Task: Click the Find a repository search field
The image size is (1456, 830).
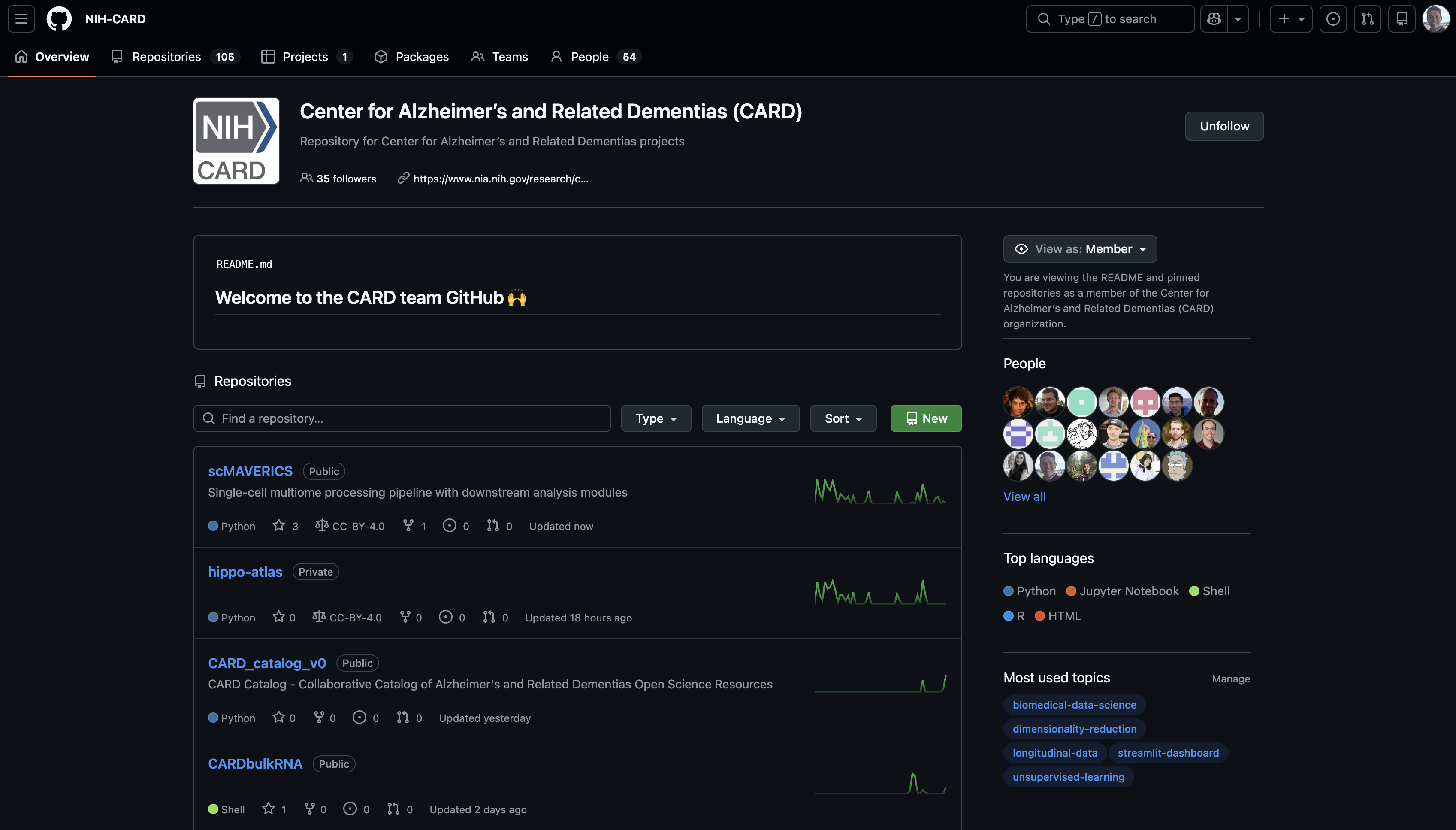Action: coord(402,418)
